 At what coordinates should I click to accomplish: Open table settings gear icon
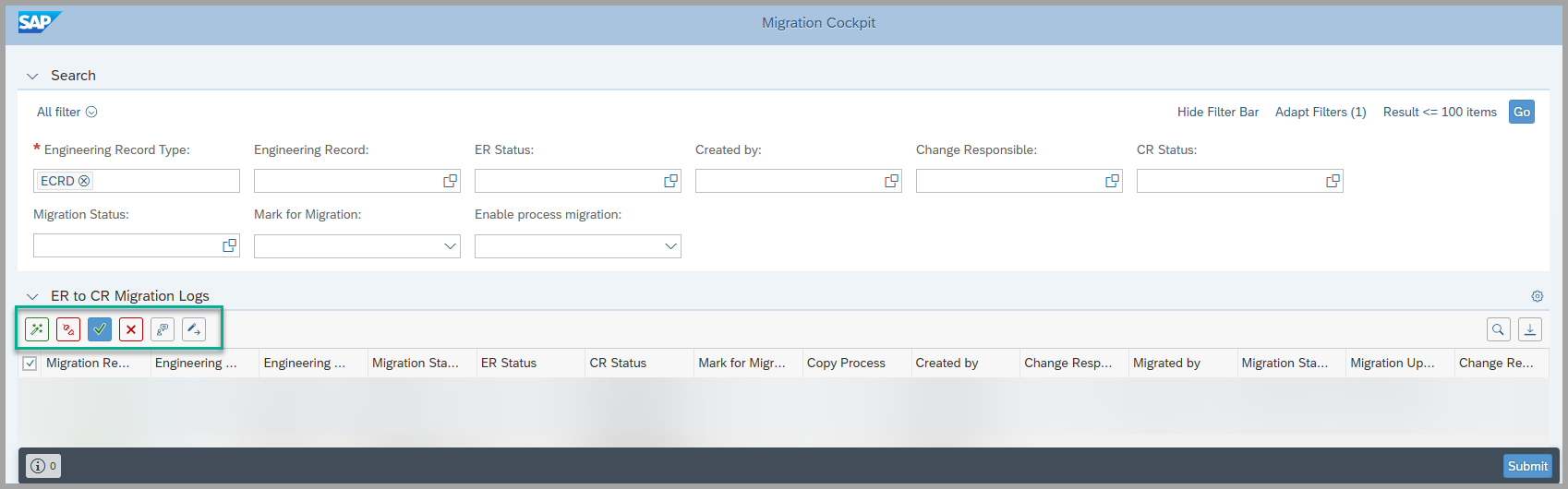pos(1538,296)
